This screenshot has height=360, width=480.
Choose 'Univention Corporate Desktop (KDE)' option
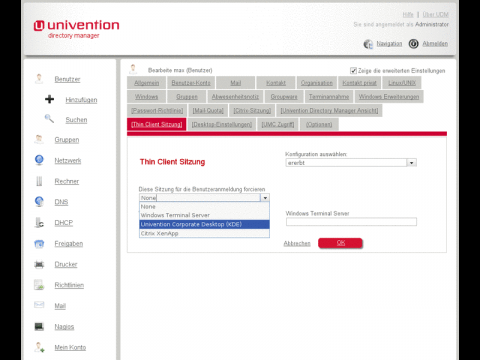tap(204, 224)
